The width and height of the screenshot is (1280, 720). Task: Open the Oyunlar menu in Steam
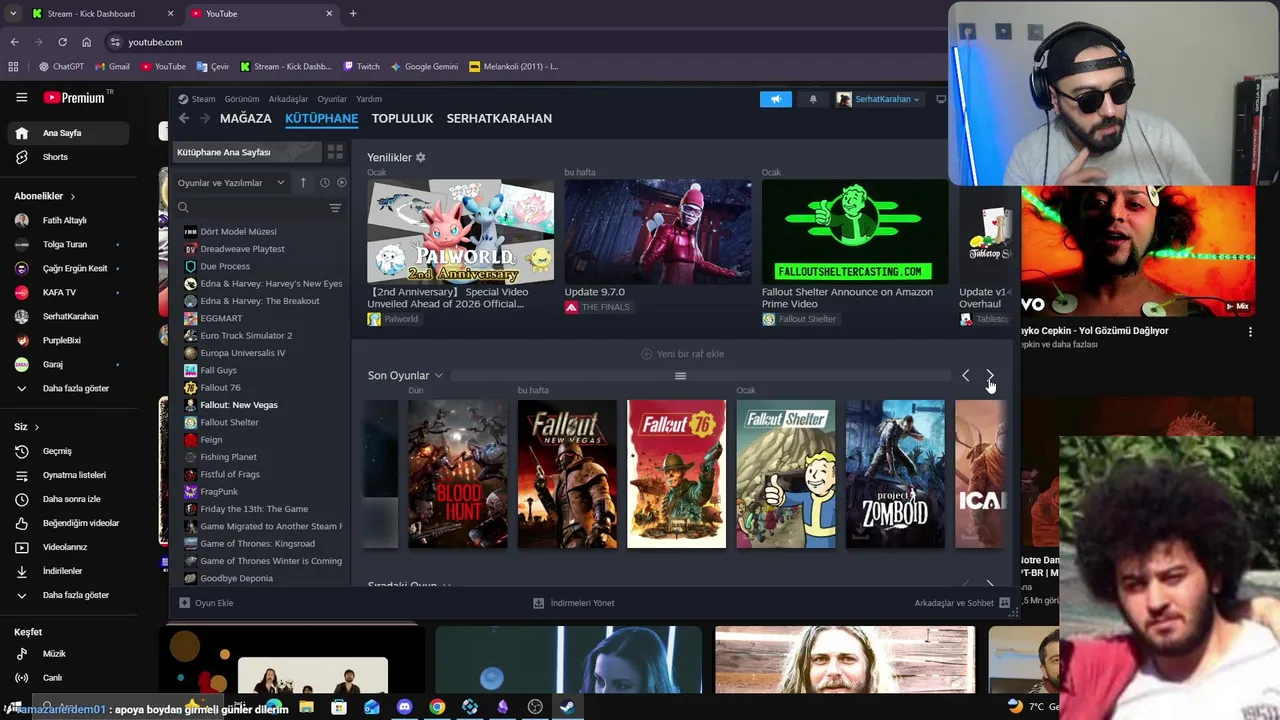tap(332, 99)
